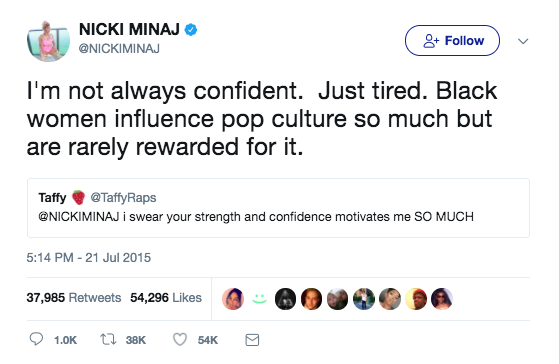This screenshot has width=559, height=364.
Task: Click the first liker's avatar
Action: [233, 299]
